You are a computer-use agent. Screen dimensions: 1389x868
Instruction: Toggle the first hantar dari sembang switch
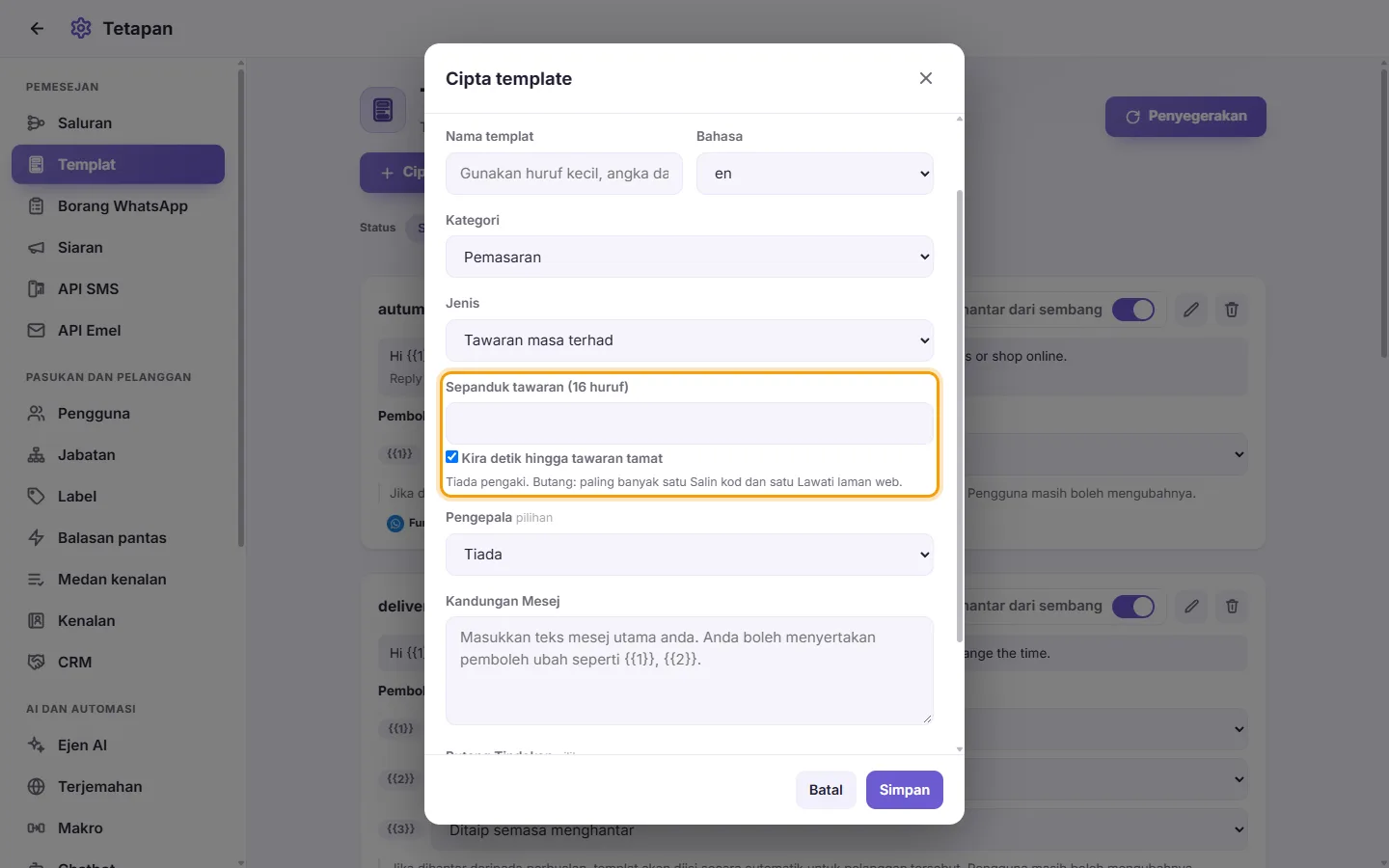pyautogui.click(x=1133, y=310)
